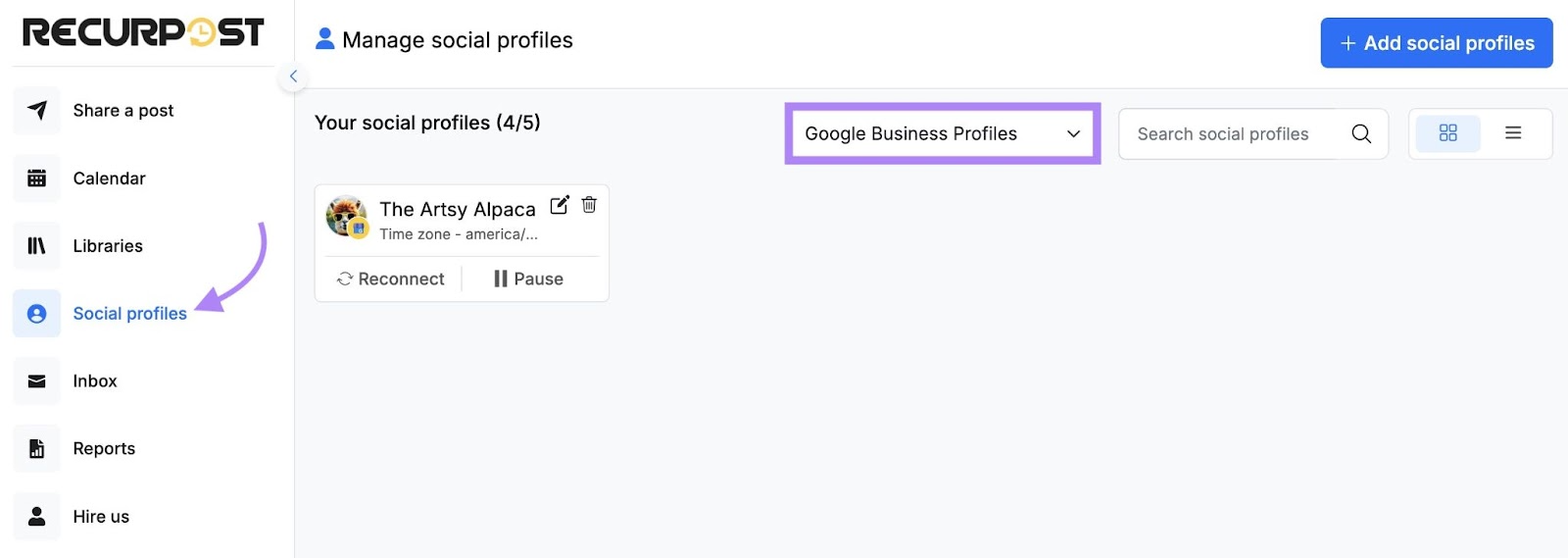Image resolution: width=1568 pixels, height=558 pixels.
Task: Click the Share a post paper-plane icon
Action: tap(37, 110)
